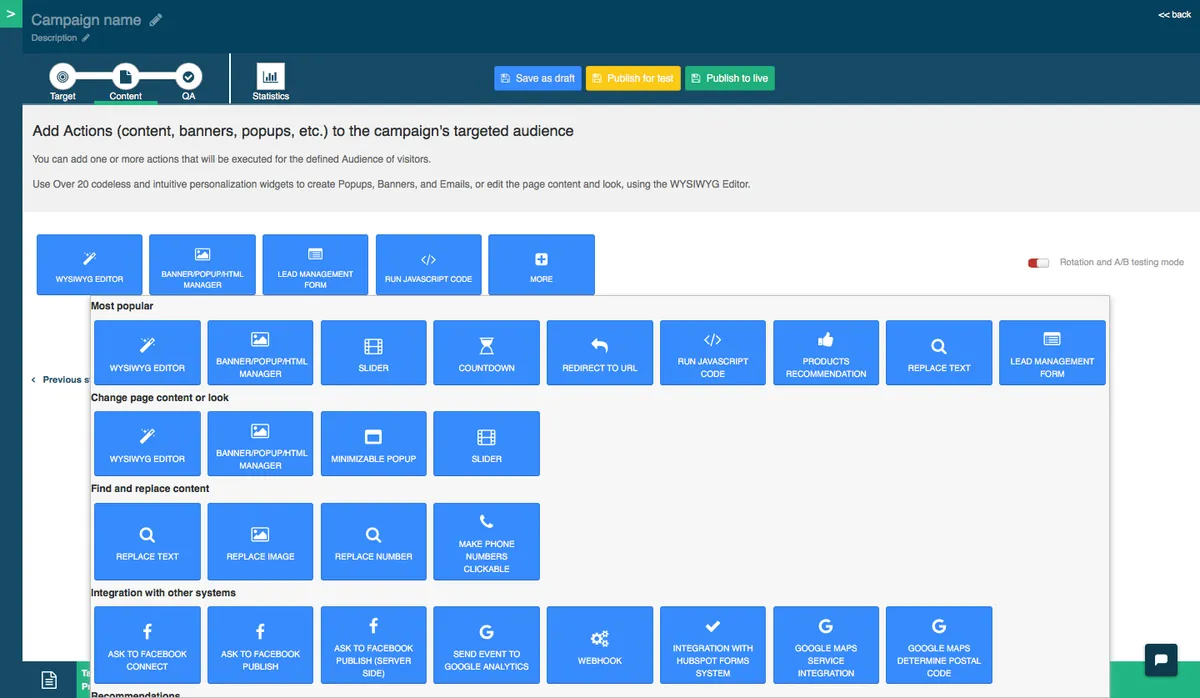
Task: Click Publish to live button
Action: coord(729,78)
